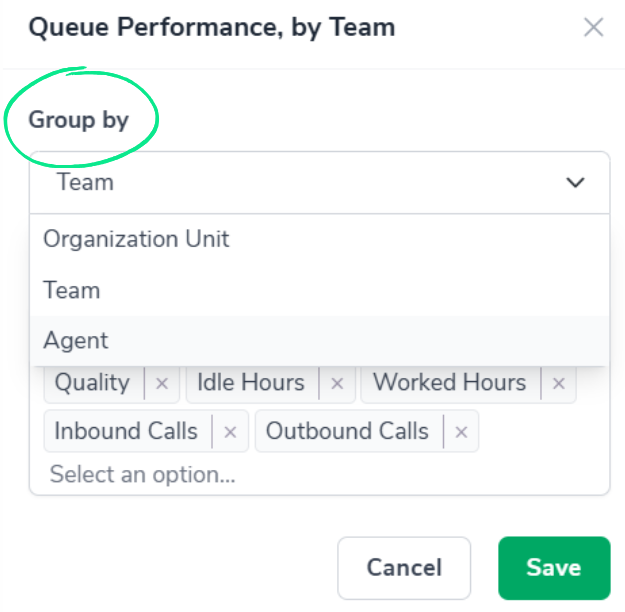Image resolution: width=625 pixels, height=612 pixels.
Task: Collapse the Group by dropdown chevron
Action: pyautogui.click(x=575, y=182)
